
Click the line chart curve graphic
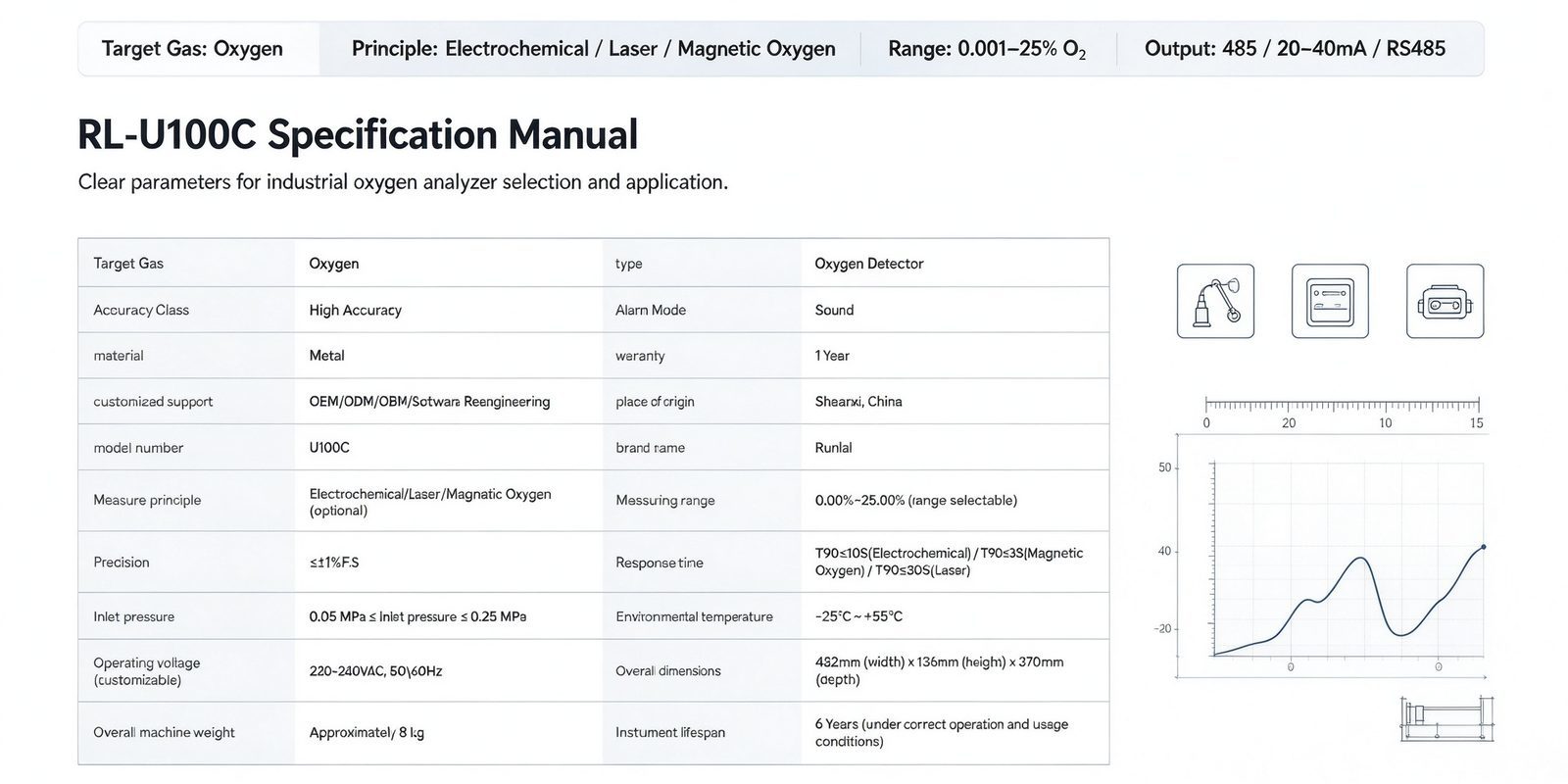[x=1348, y=602]
